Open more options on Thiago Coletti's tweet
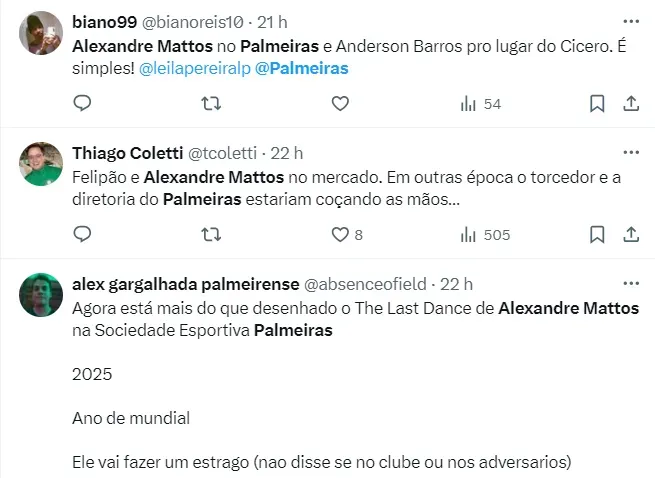The image size is (655, 478). coord(631,153)
